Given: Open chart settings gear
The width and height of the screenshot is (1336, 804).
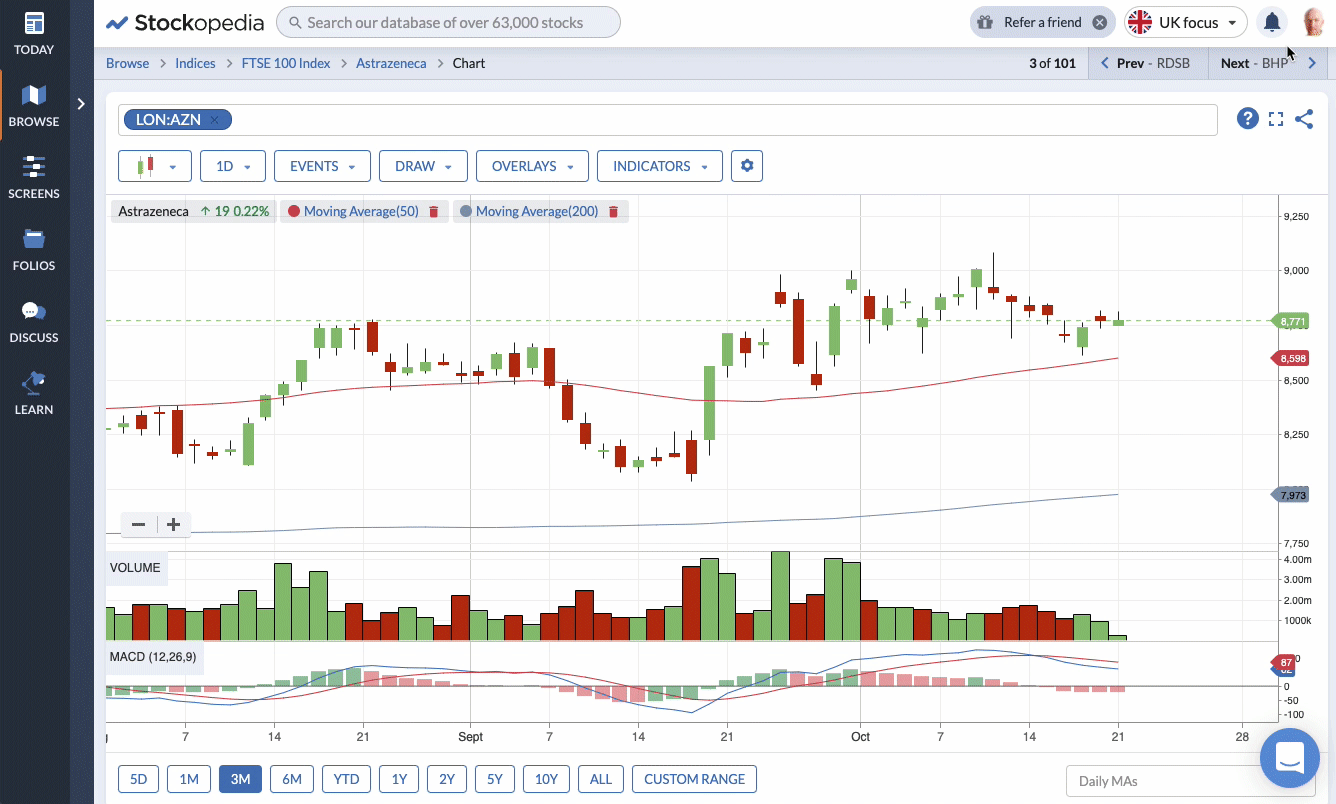Looking at the screenshot, I should 747,166.
